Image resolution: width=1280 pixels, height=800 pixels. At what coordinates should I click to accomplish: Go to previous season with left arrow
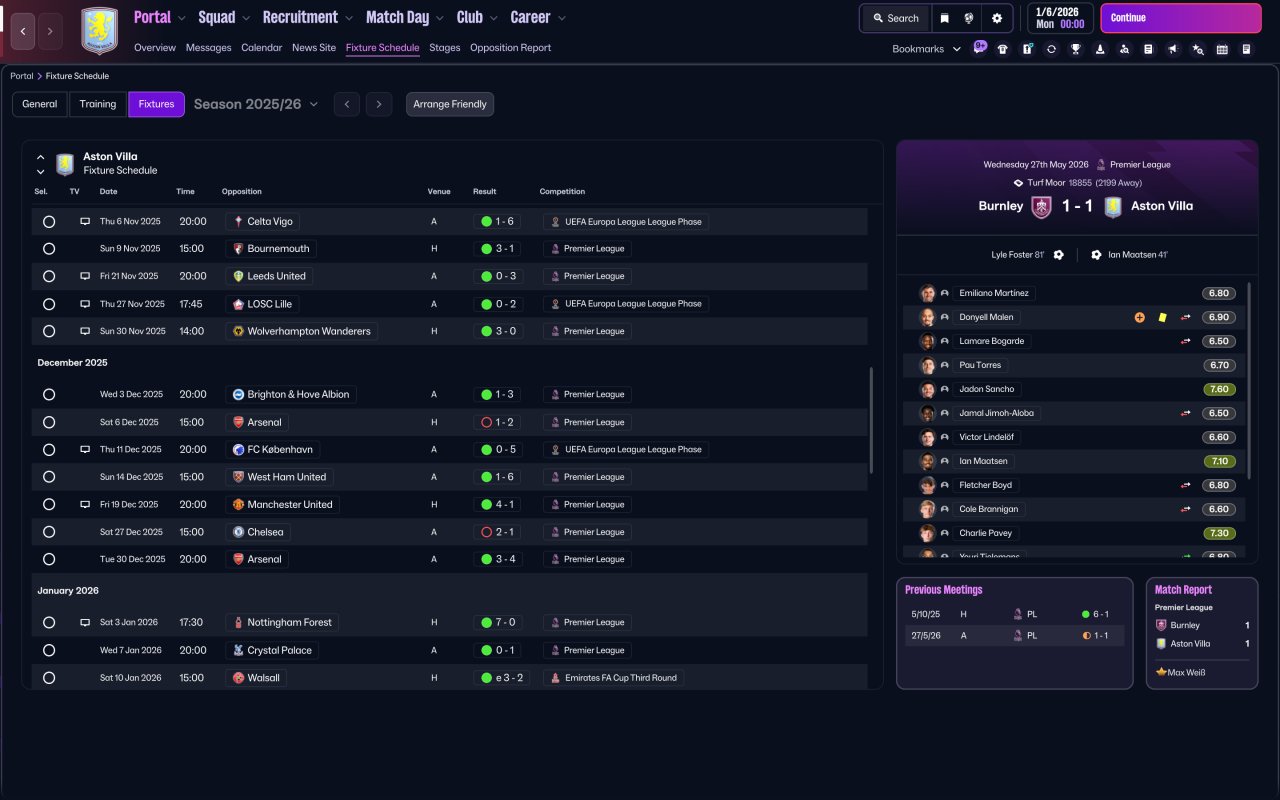pyautogui.click(x=347, y=104)
